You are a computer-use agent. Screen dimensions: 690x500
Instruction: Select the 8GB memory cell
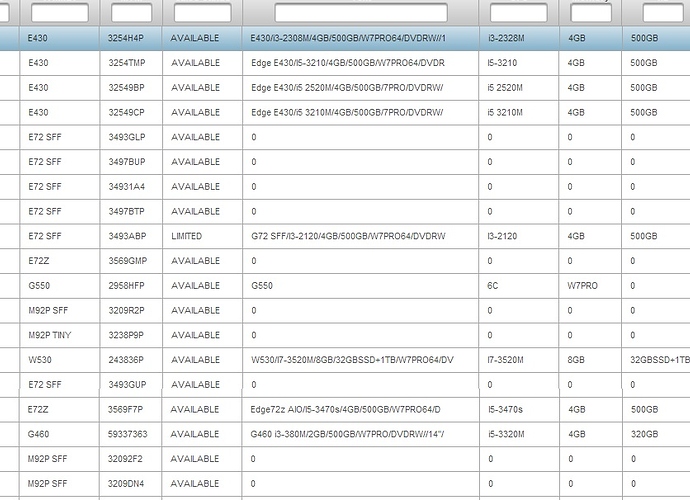(576, 360)
